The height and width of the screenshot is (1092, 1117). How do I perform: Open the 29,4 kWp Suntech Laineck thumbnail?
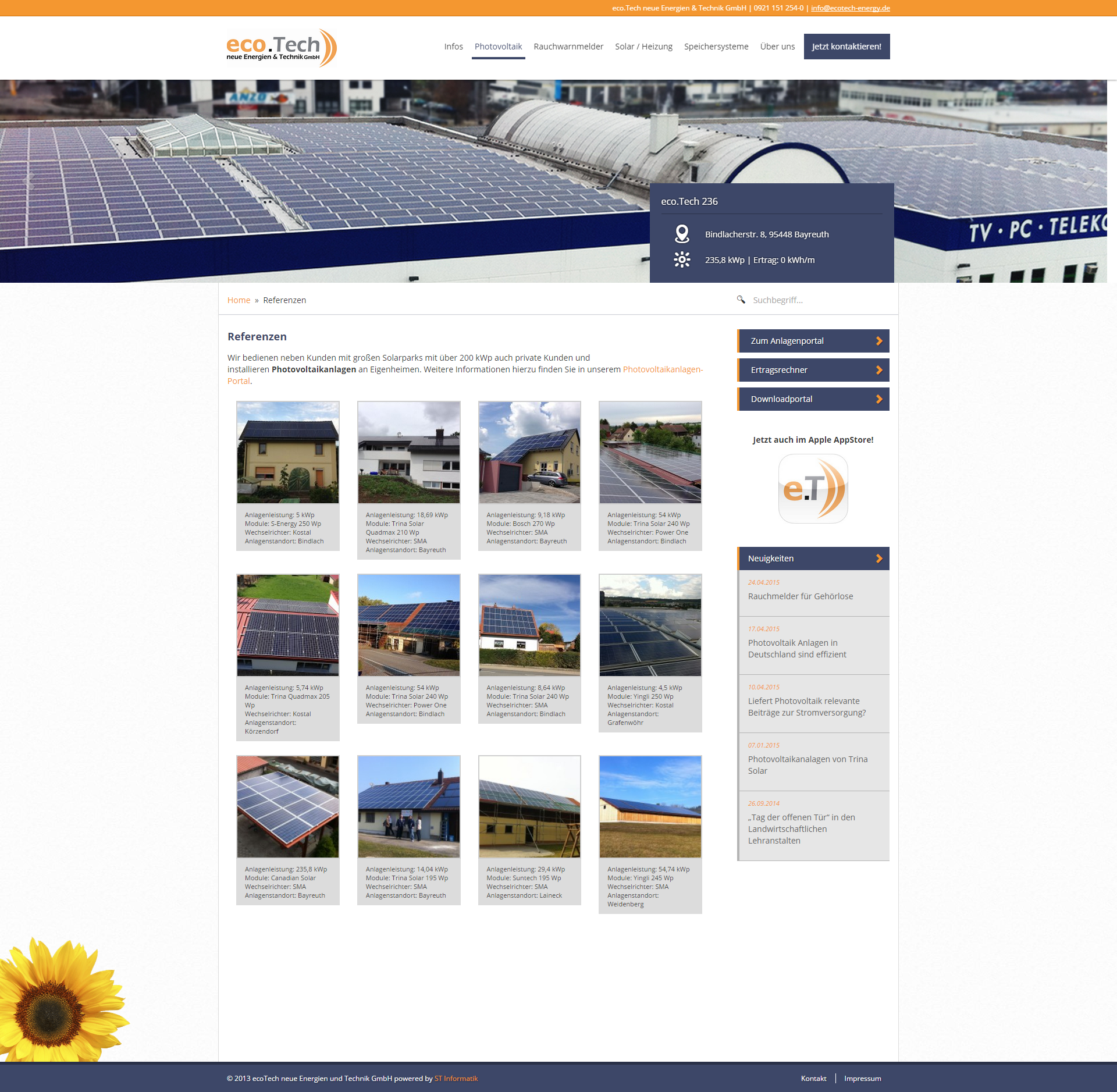pos(529,806)
